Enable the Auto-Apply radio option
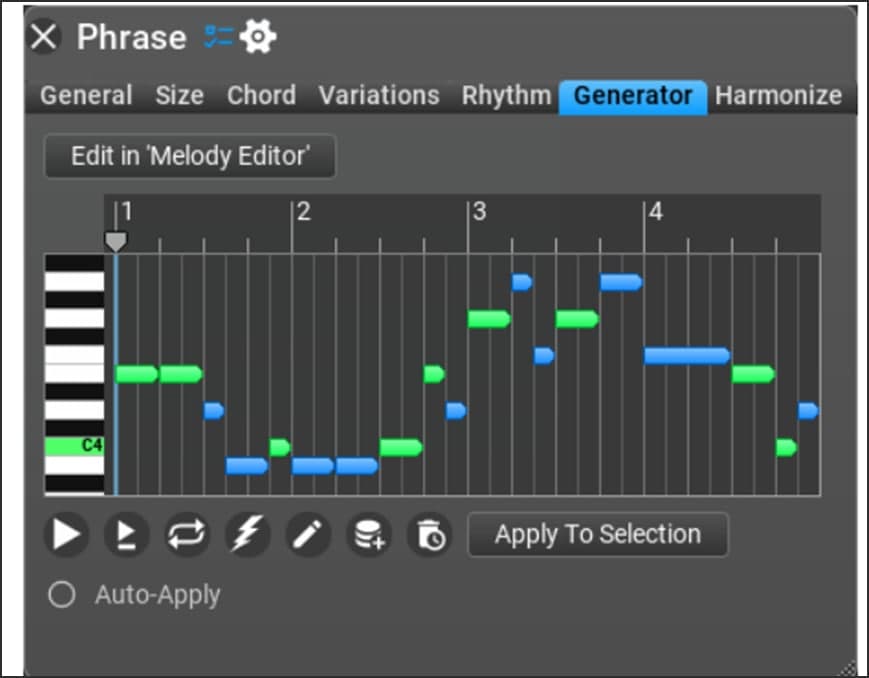The height and width of the screenshot is (678, 869). point(62,595)
